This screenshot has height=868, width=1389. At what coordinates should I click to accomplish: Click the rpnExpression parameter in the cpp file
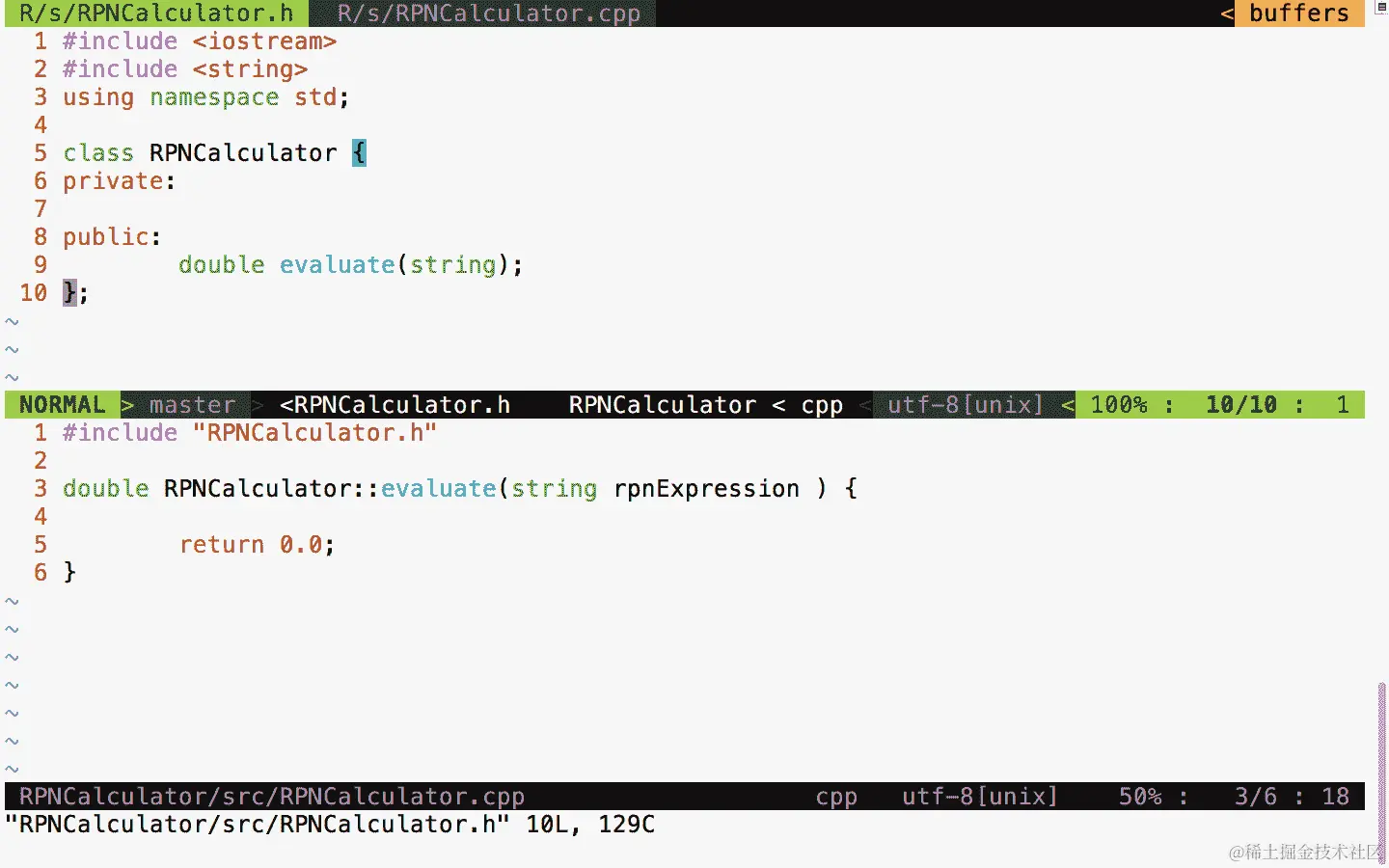tap(706, 489)
